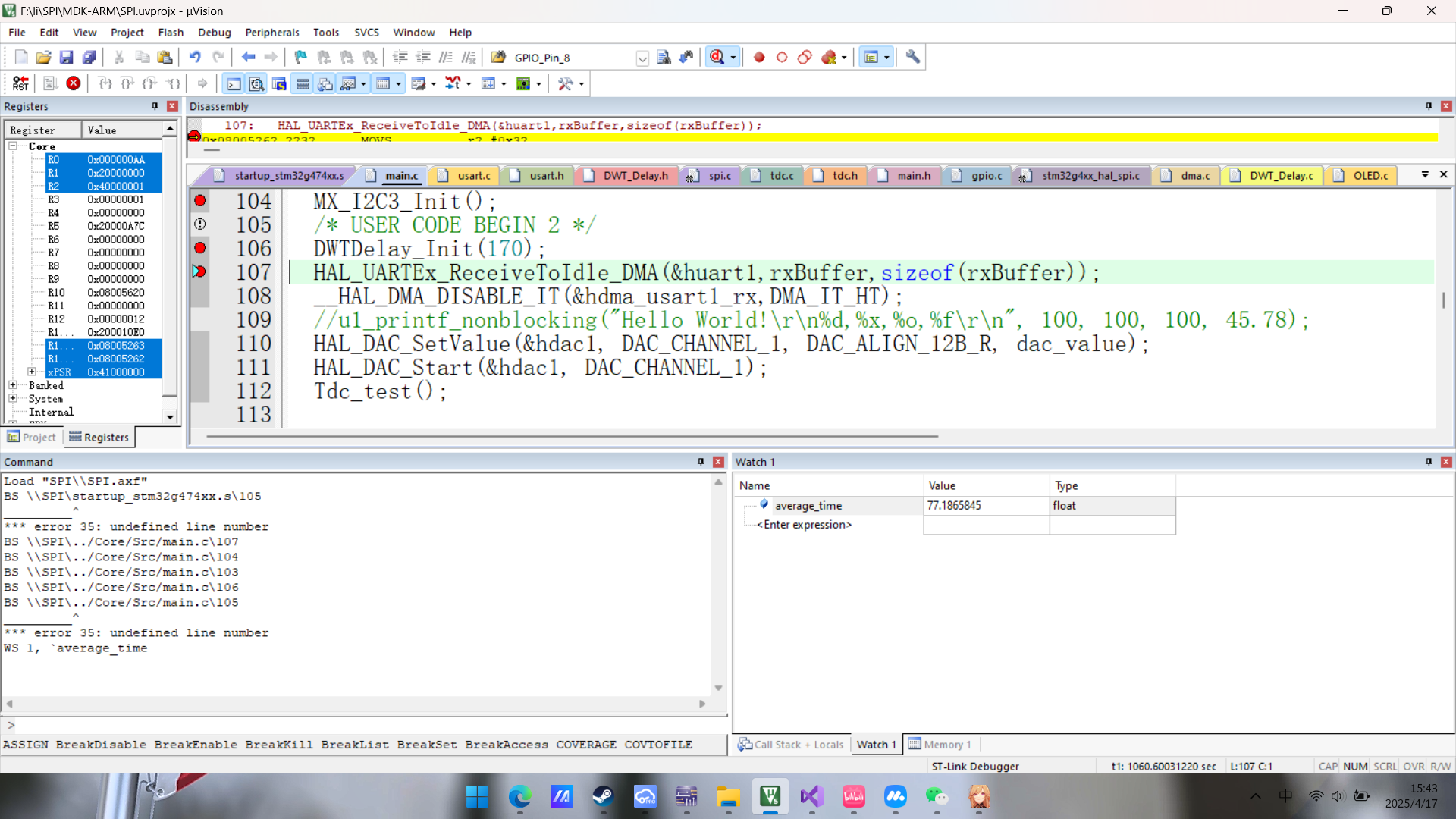The height and width of the screenshot is (819, 1456).
Task: Pin the Registers panel
Action: (155, 106)
